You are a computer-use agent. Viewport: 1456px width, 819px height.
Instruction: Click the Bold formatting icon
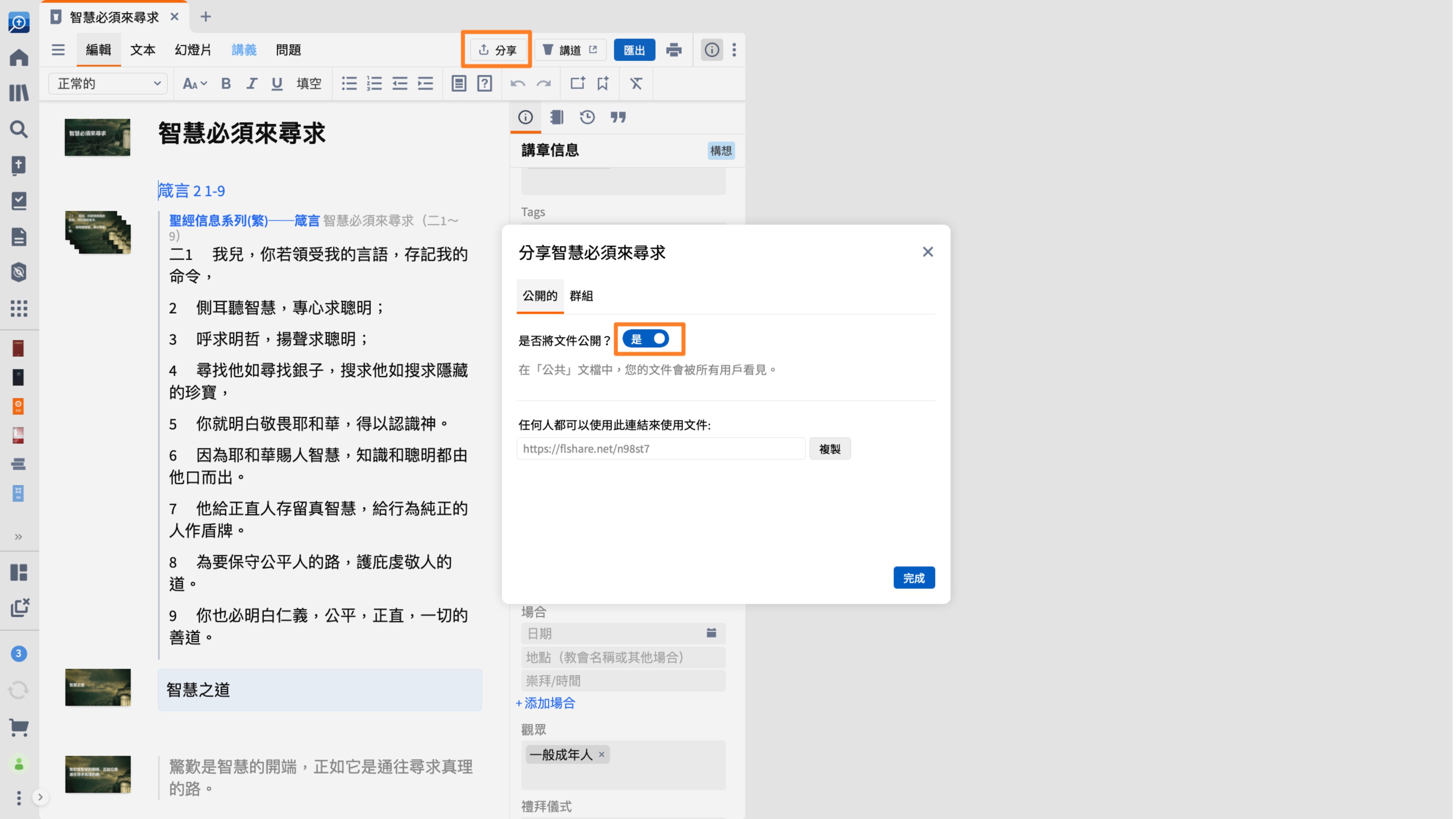click(226, 84)
